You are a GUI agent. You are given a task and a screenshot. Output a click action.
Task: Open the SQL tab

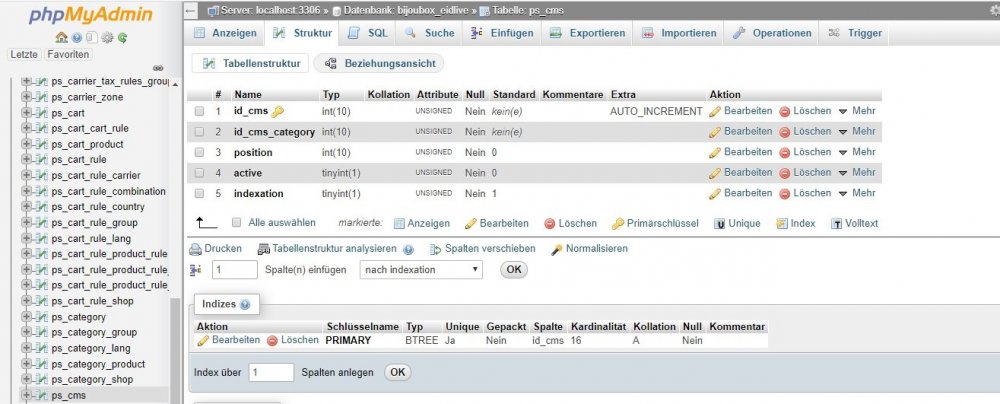click(368, 33)
